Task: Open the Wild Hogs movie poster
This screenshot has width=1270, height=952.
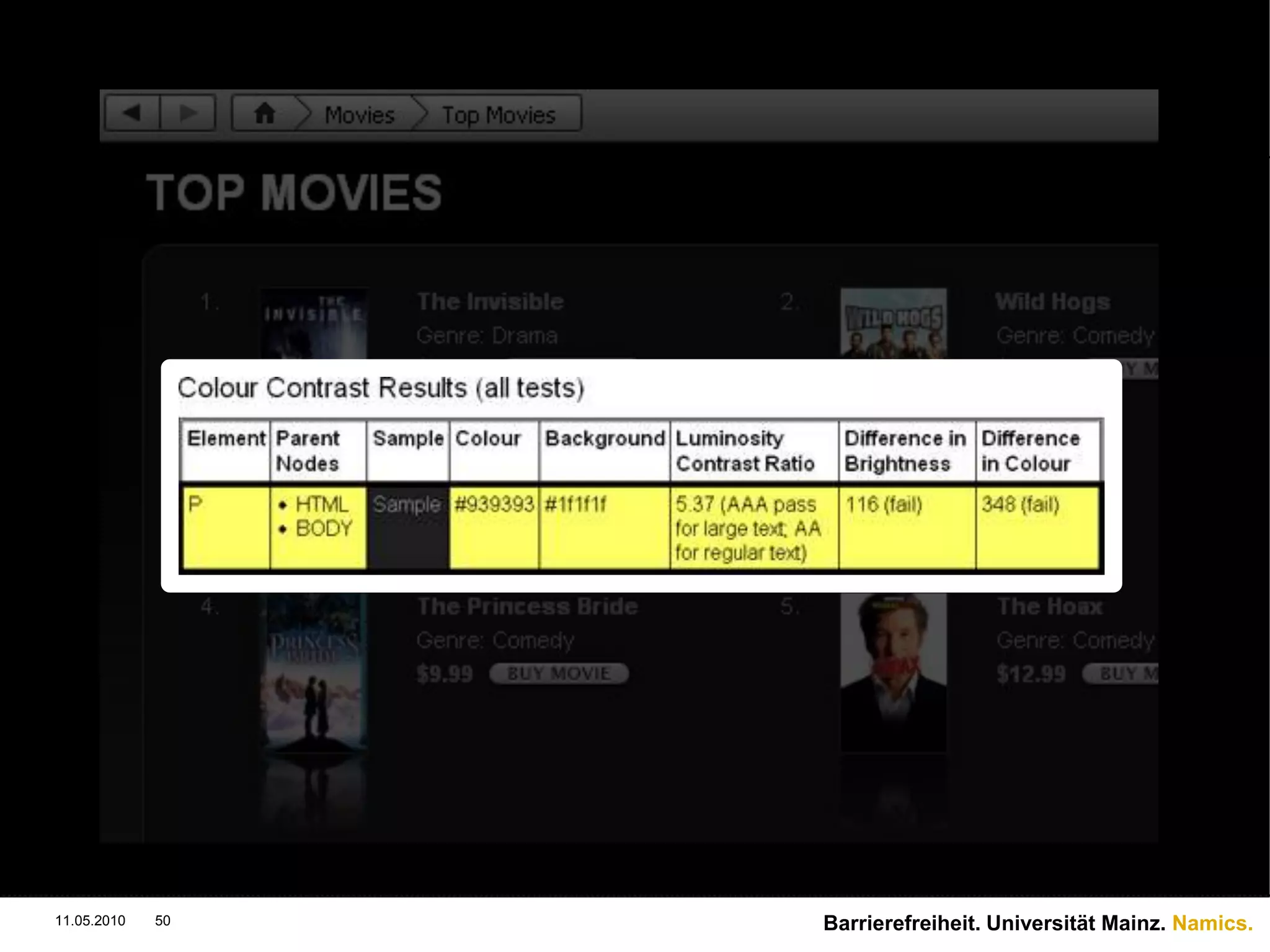Action: 893,324
